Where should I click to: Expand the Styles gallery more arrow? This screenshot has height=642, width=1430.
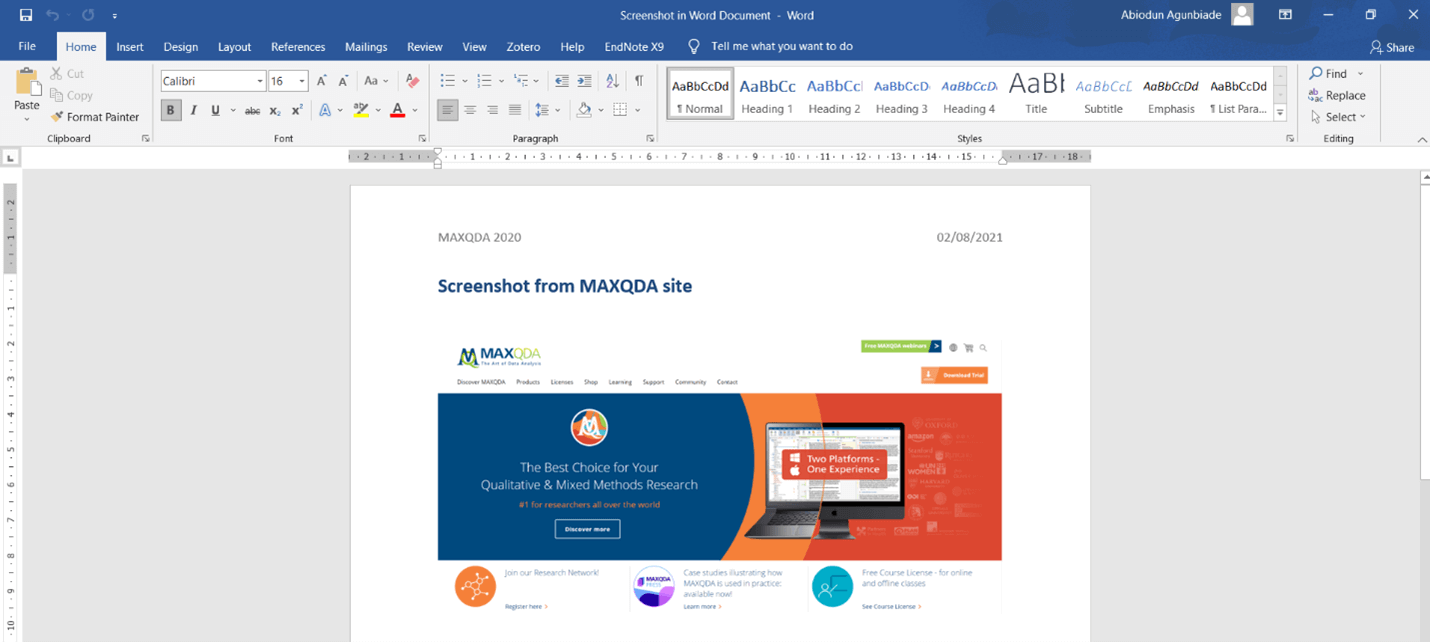tap(1280, 114)
